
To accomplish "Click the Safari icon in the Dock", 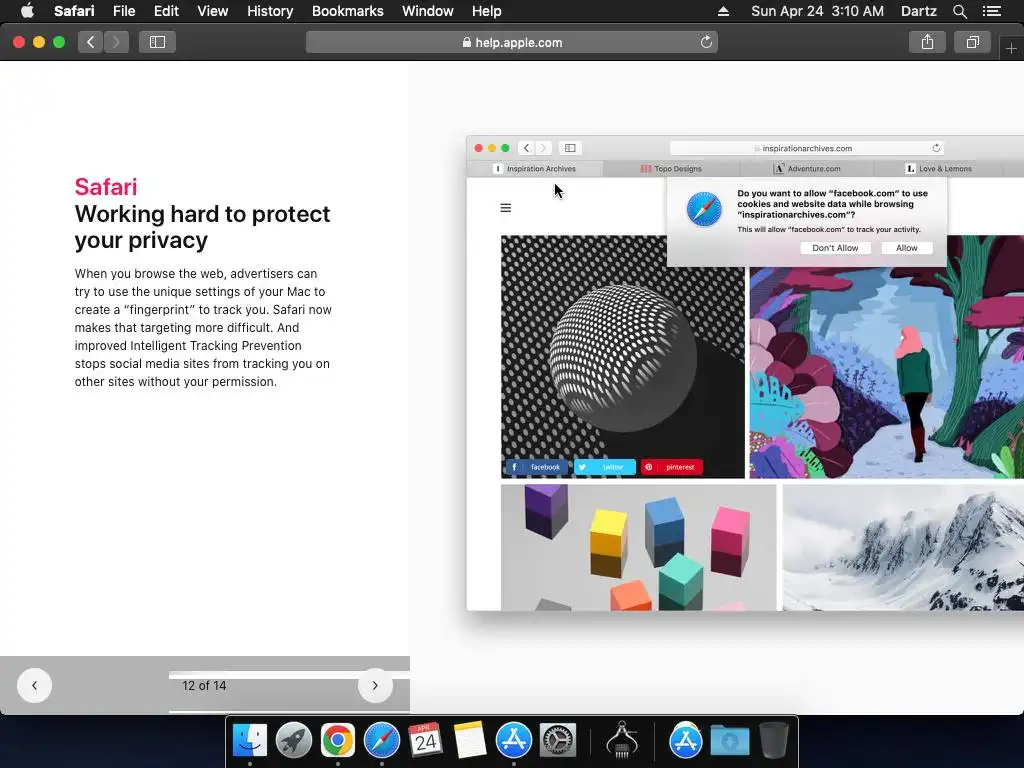I will coord(381,741).
